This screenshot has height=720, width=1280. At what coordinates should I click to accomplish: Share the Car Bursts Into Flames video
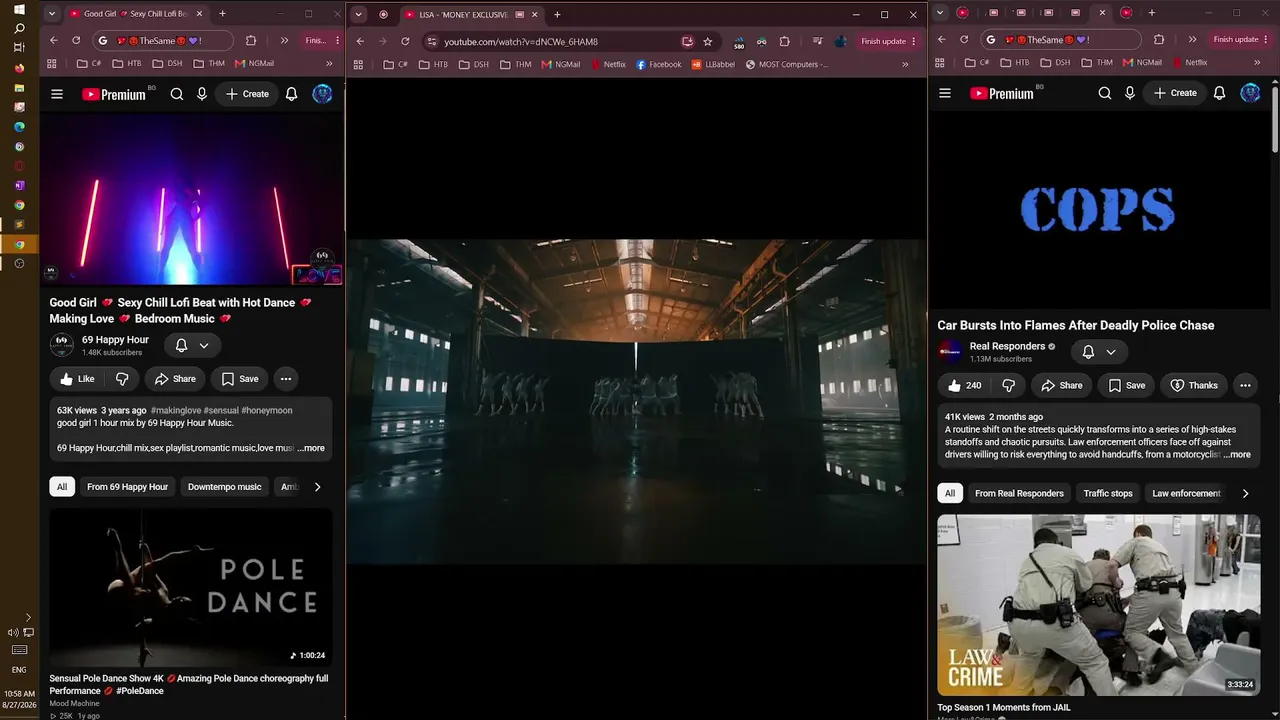[1062, 385]
